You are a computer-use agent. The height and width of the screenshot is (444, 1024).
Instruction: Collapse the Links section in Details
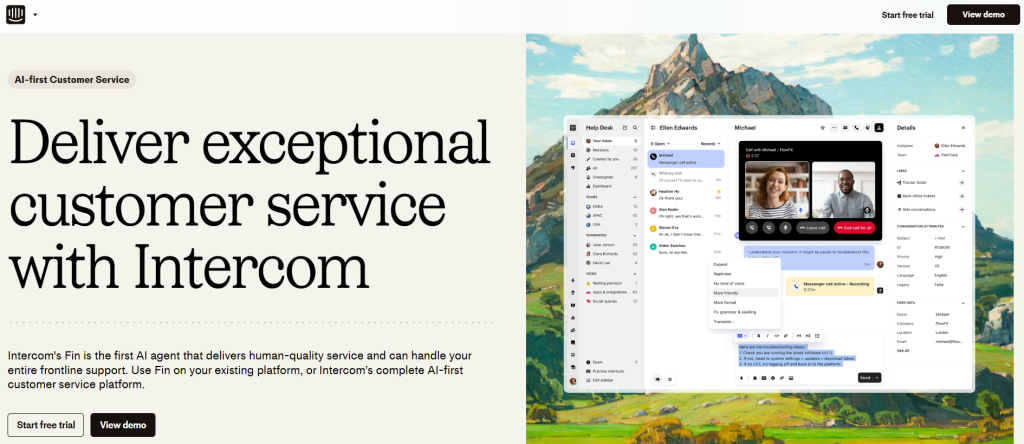(x=963, y=171)
